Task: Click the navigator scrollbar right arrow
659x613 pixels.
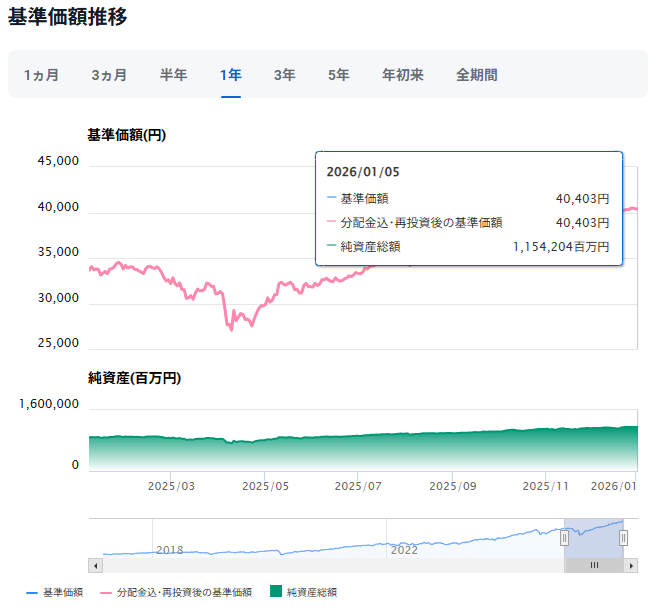Action: (x=631, y=565)
